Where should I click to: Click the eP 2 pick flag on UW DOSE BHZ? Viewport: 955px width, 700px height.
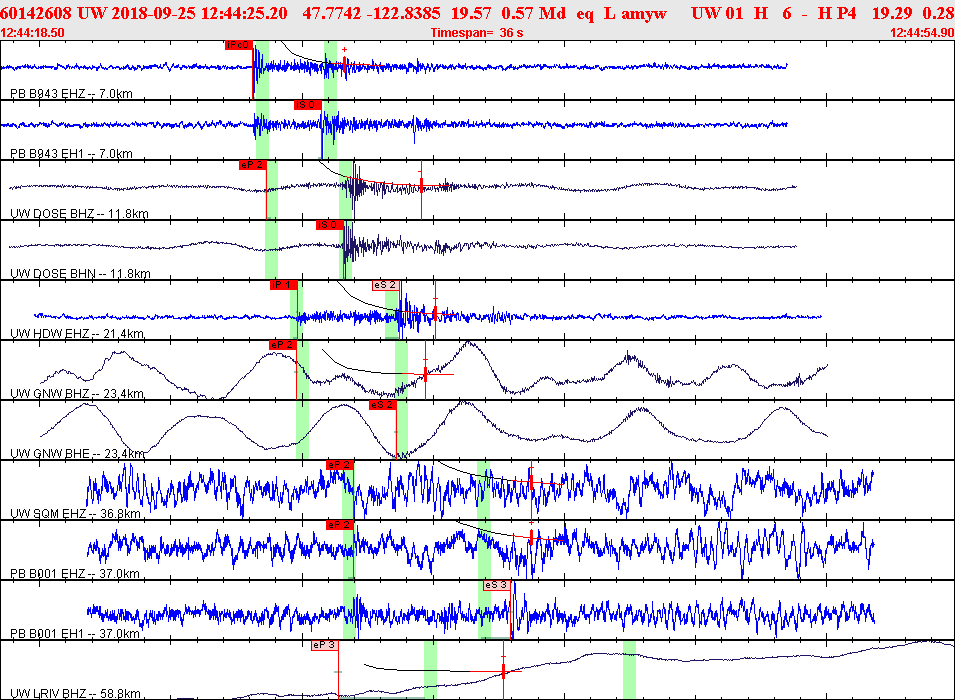tap(252, 165)
